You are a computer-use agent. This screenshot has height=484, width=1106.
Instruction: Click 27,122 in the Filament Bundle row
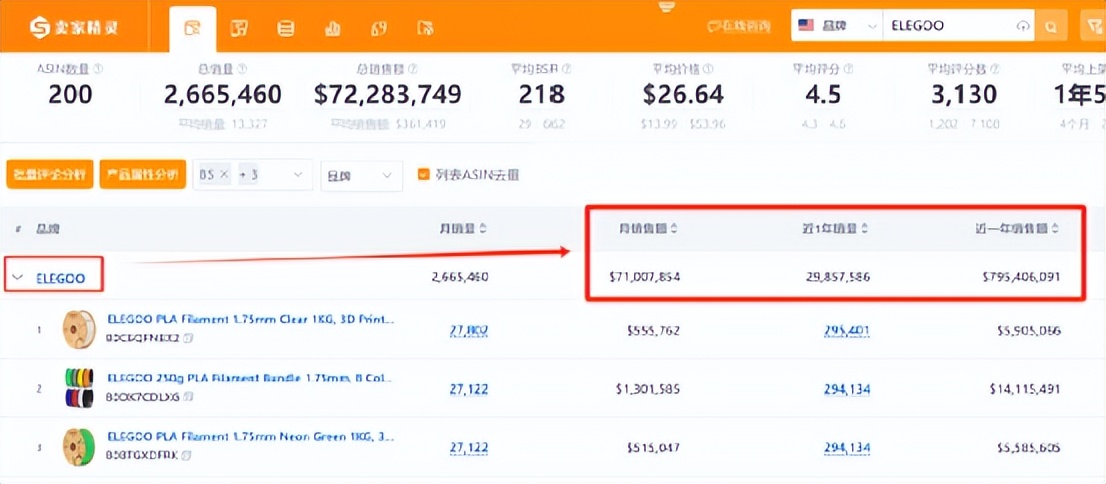pos(468,389)
